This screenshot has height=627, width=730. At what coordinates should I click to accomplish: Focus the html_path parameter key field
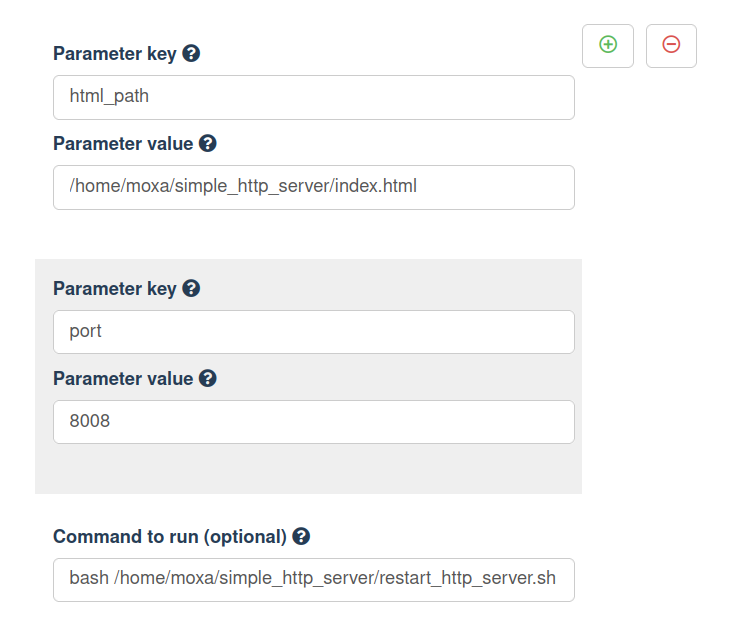pos(313,97)
